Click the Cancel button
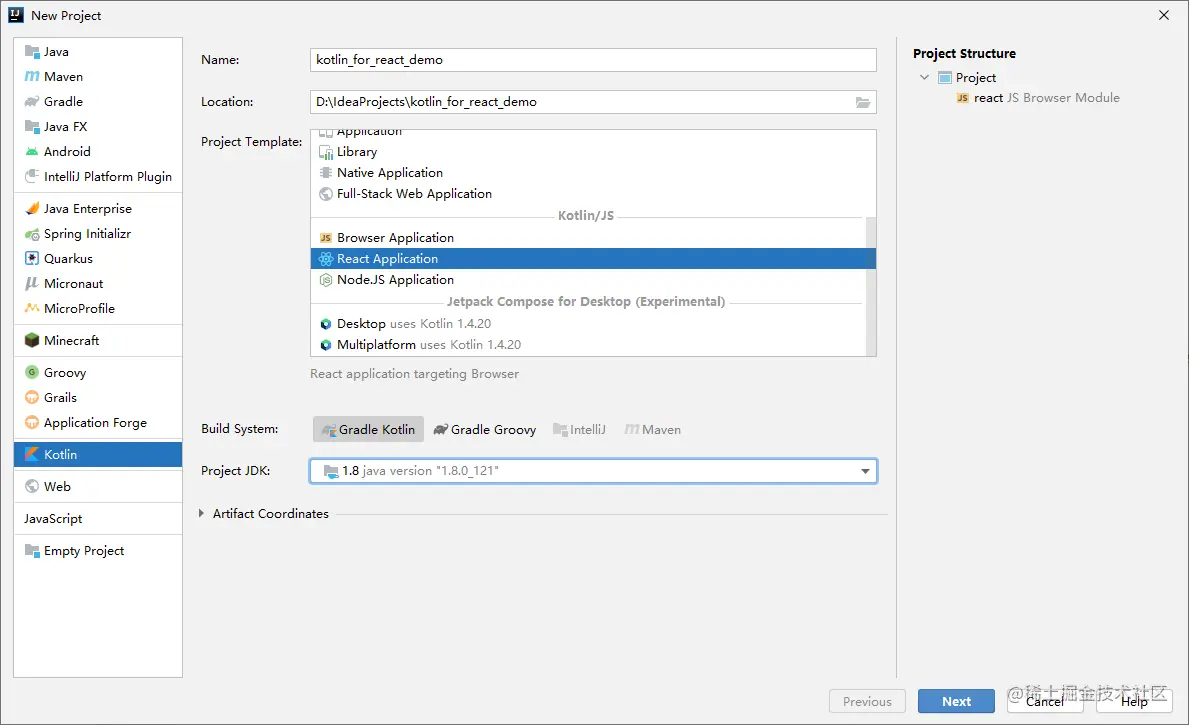The height and width of the screenshot is (725, 1189). [x=1045, y=701]
